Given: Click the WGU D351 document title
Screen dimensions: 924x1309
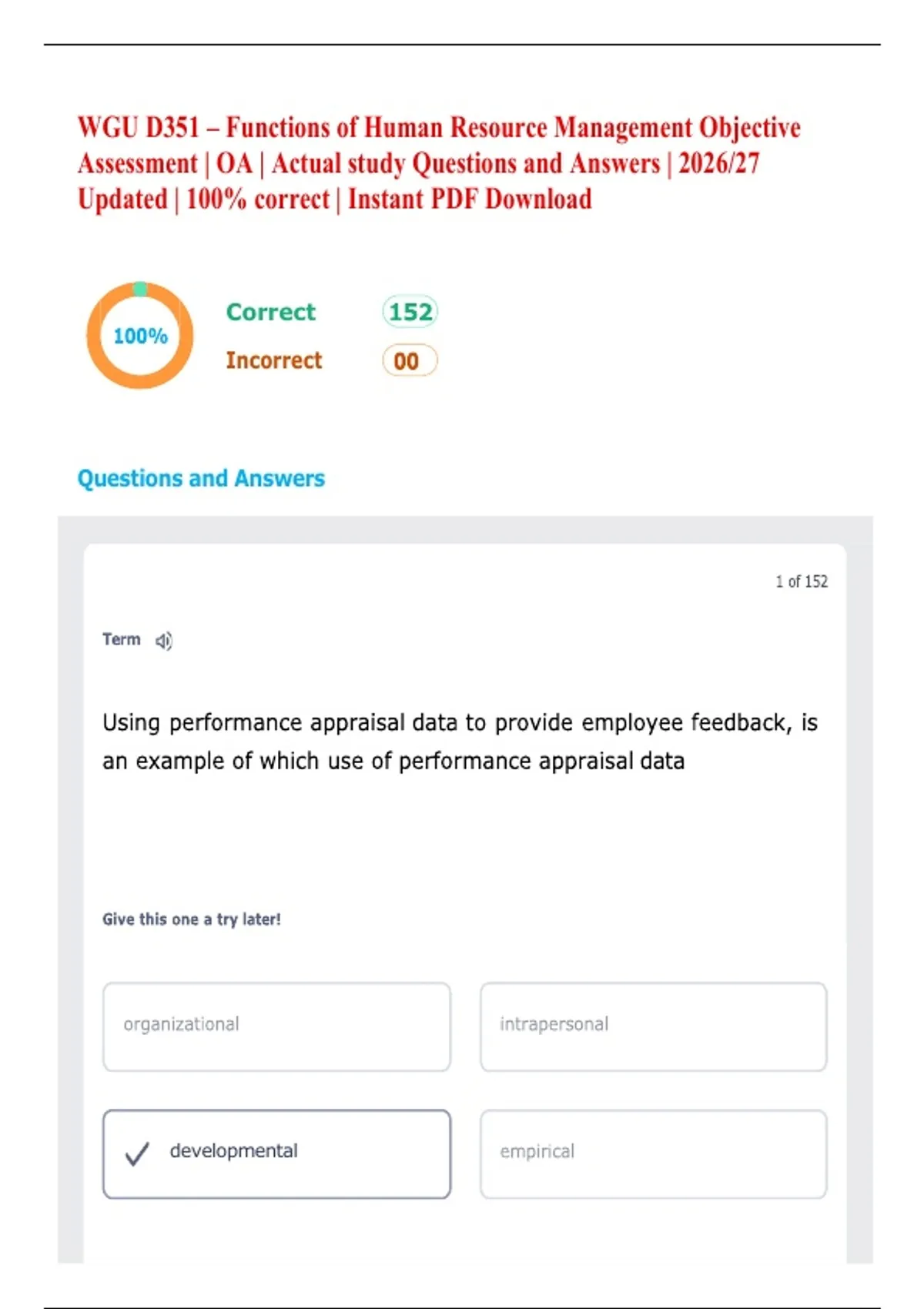Looking at the screenshot, I should [x=439, y=163].
